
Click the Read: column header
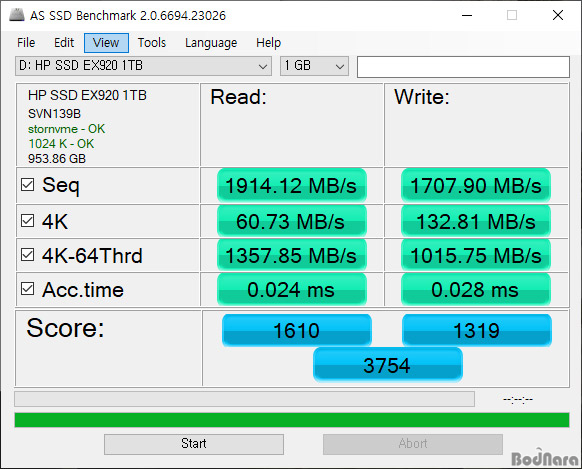tap(238, 97)
